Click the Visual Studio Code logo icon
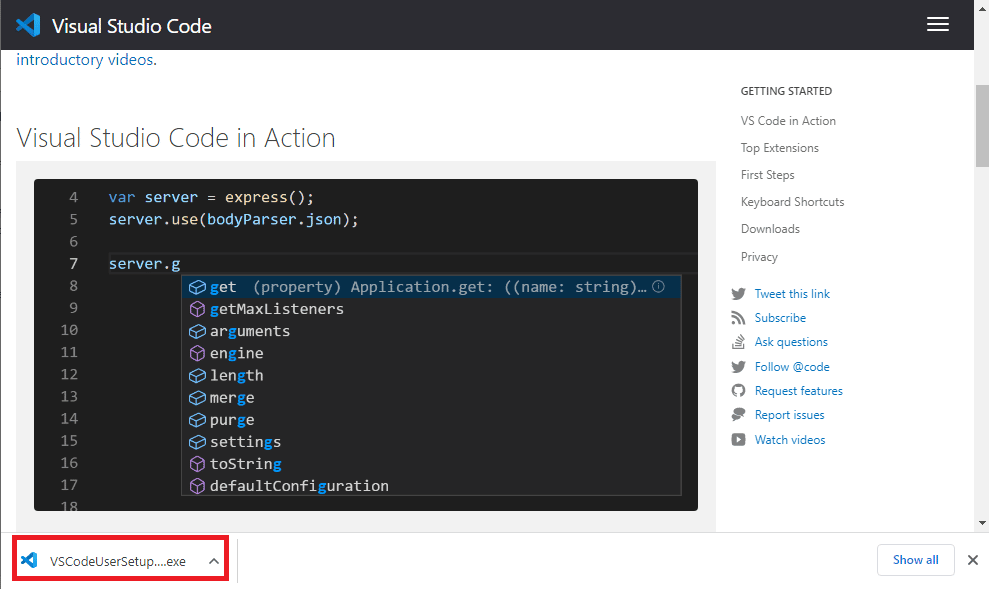989x589 pixels. point(28,25)
